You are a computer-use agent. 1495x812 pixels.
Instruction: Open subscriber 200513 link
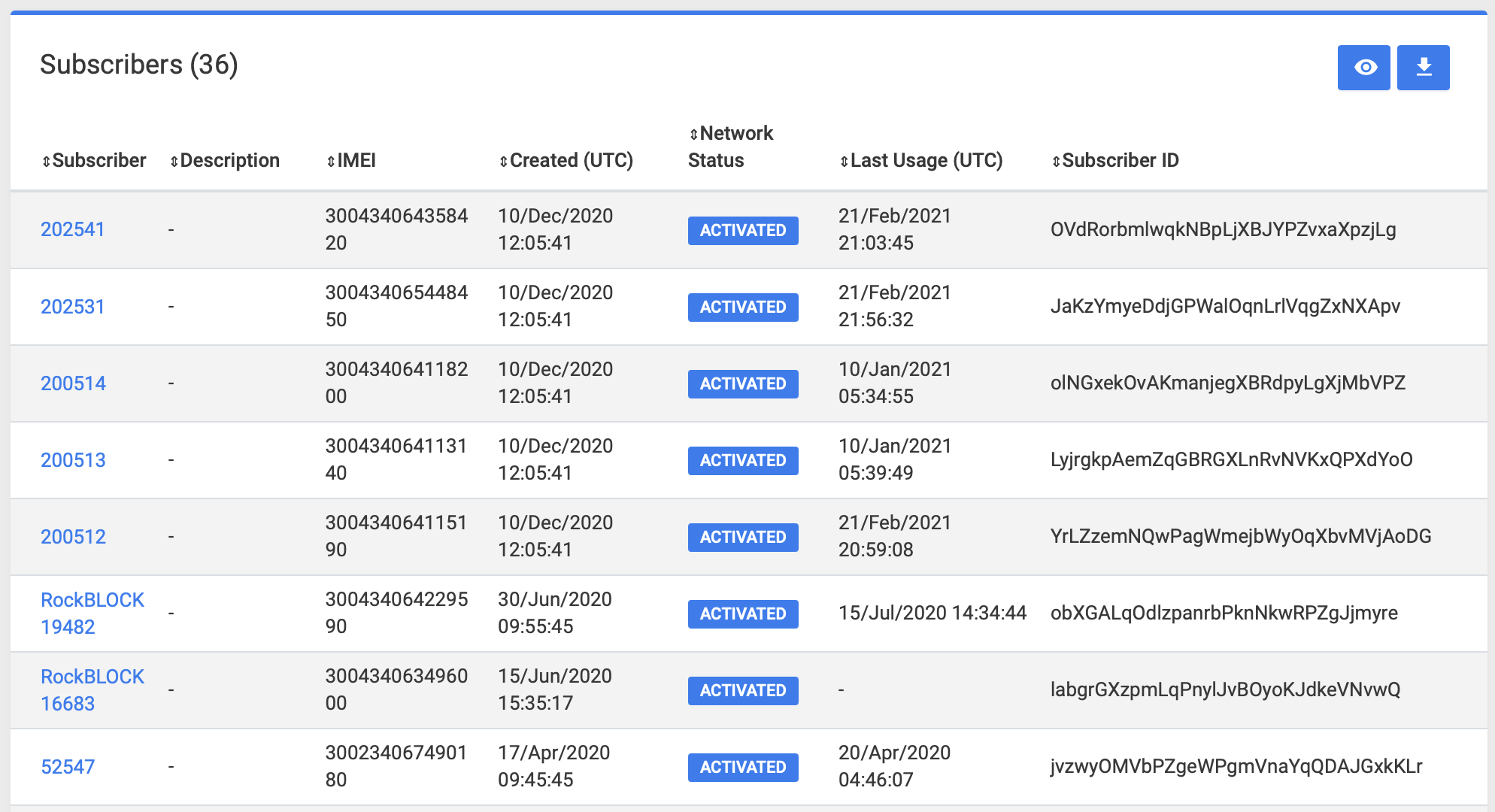(x=73, y=460)
